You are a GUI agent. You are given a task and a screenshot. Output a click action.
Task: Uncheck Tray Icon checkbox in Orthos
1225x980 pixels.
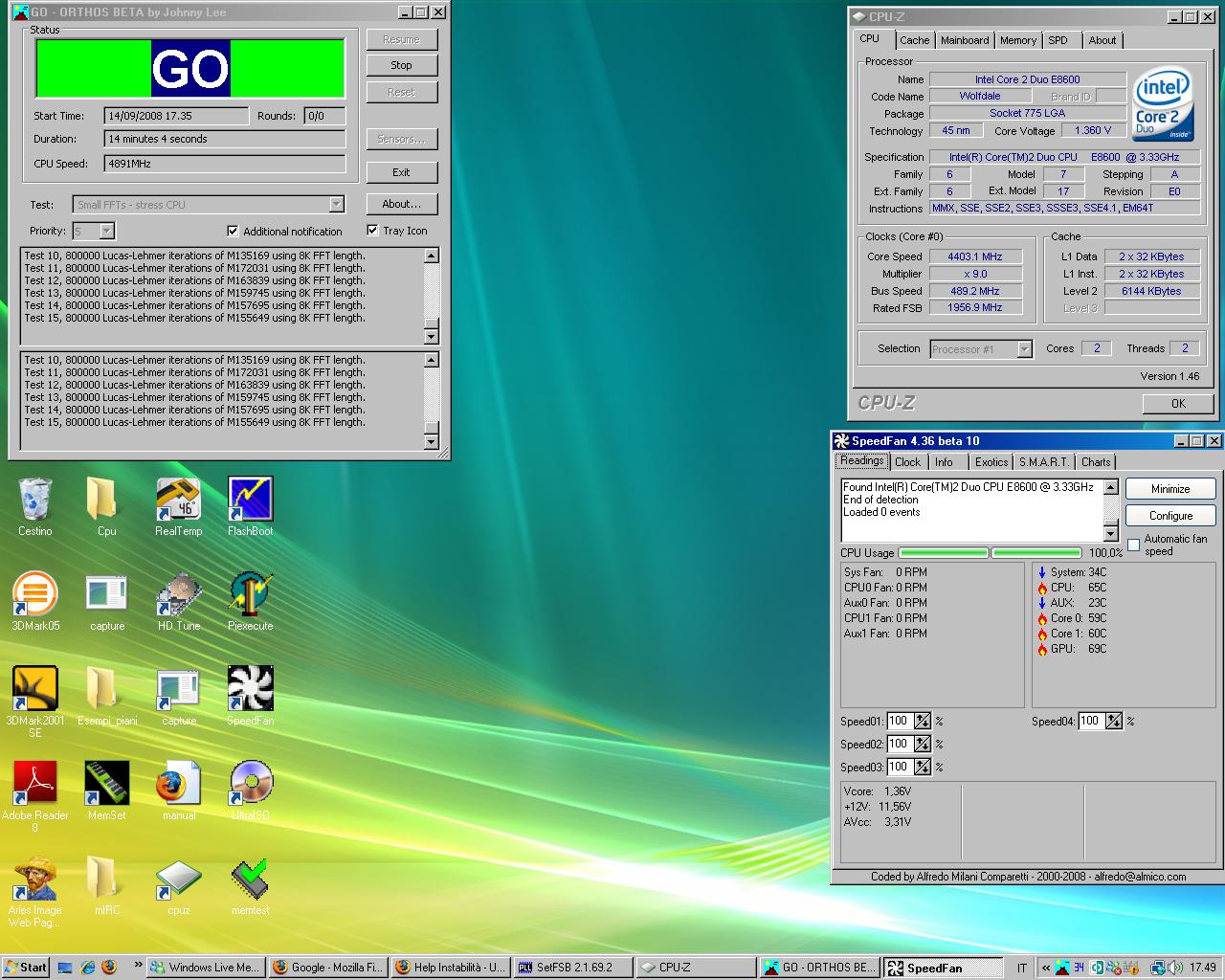(x=372, y=231)
